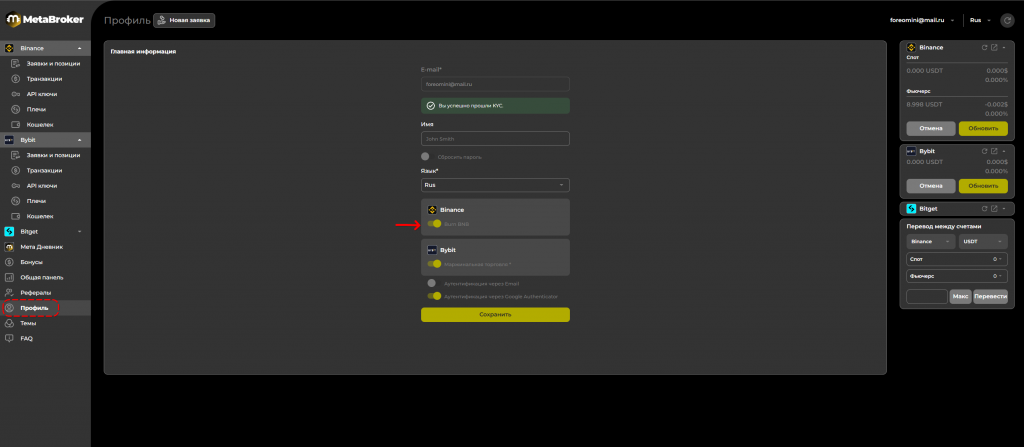This screenshot has width=1024, height=447.
Task: Open Мета Дневник icon in sidebar
Action: coord(9,247)
